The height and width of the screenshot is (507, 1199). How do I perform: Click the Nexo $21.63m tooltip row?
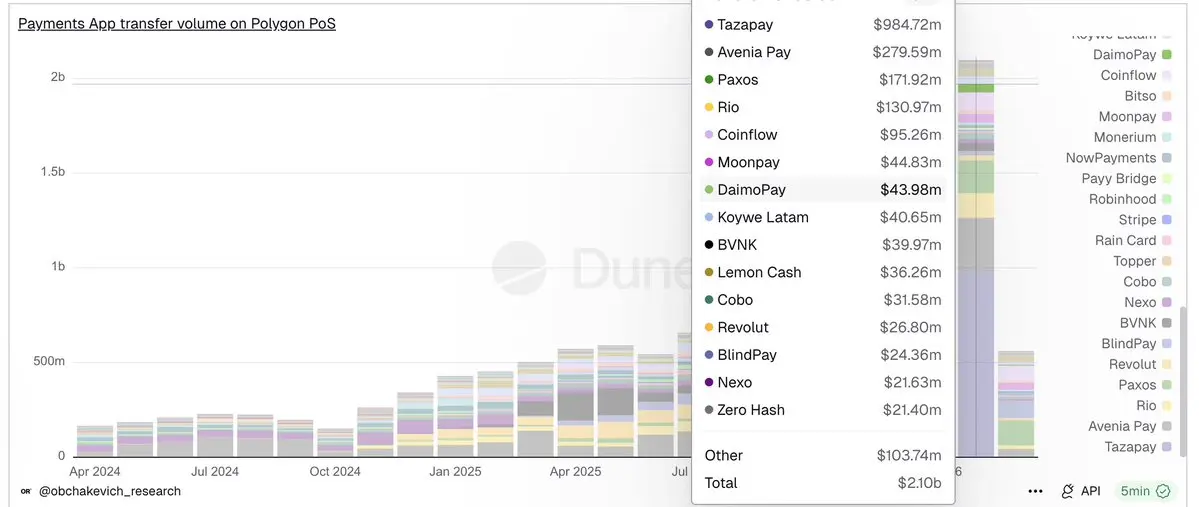pyautogui.click(x=823, y=383)
